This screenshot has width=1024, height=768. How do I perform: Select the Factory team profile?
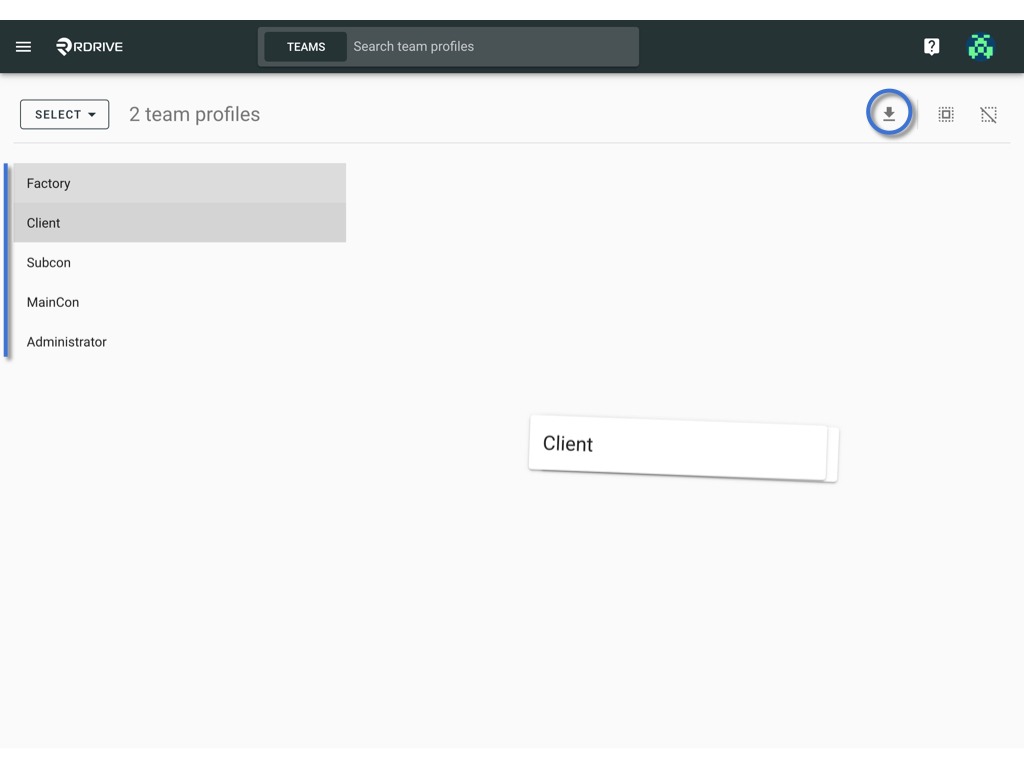coord(180,183)
